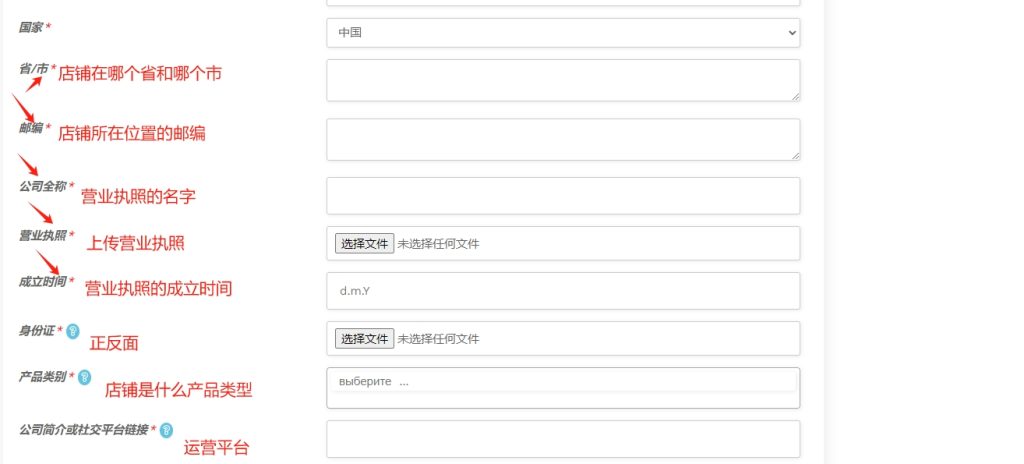Click the 国家 field label
This screenshot has height=464, width=1024.
31,27
